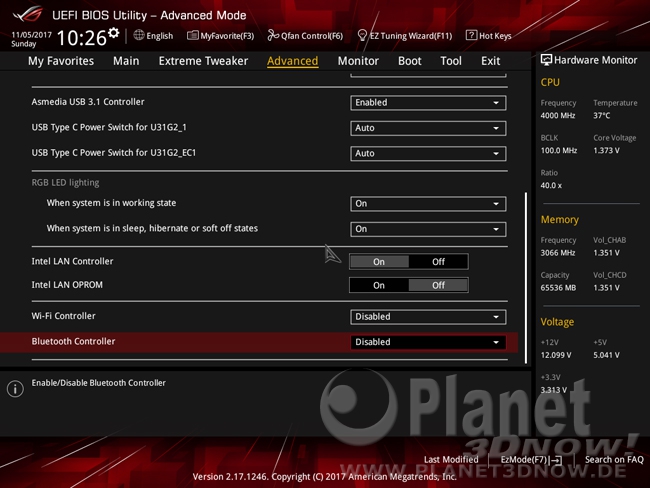Set Intel LAN OPROM to On

click(x=379, y=285)
